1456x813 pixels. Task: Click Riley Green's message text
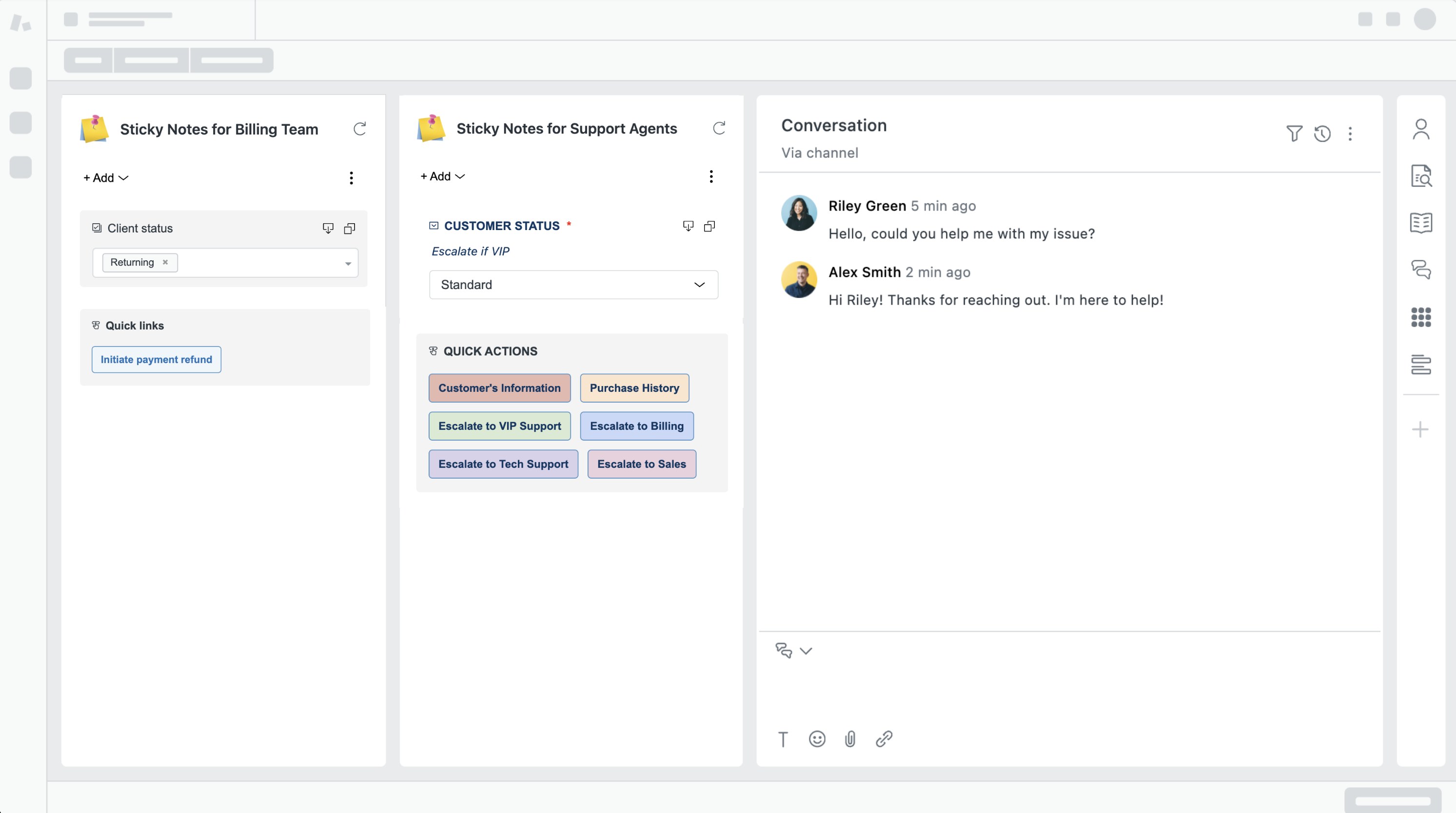[x=962, y=234]
